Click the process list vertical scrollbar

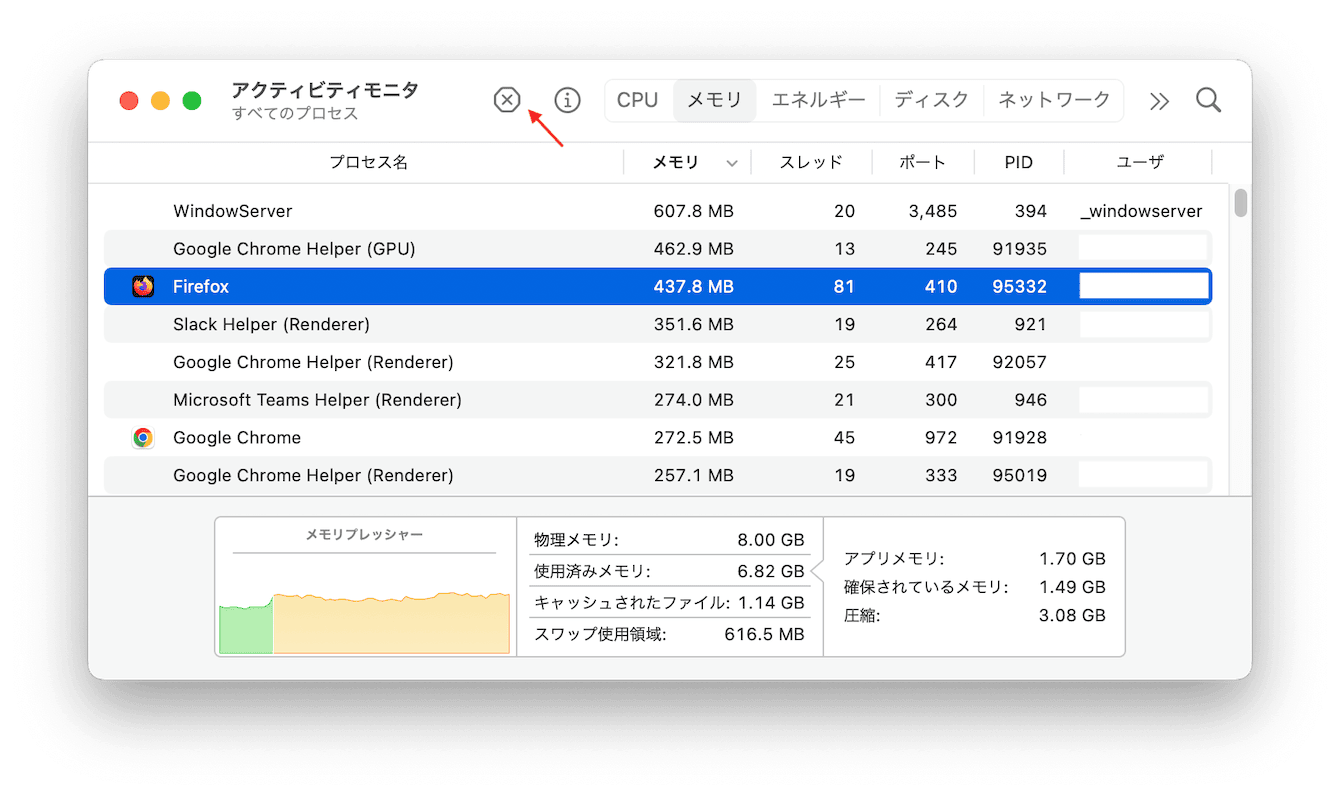(x=1241, y=203)
